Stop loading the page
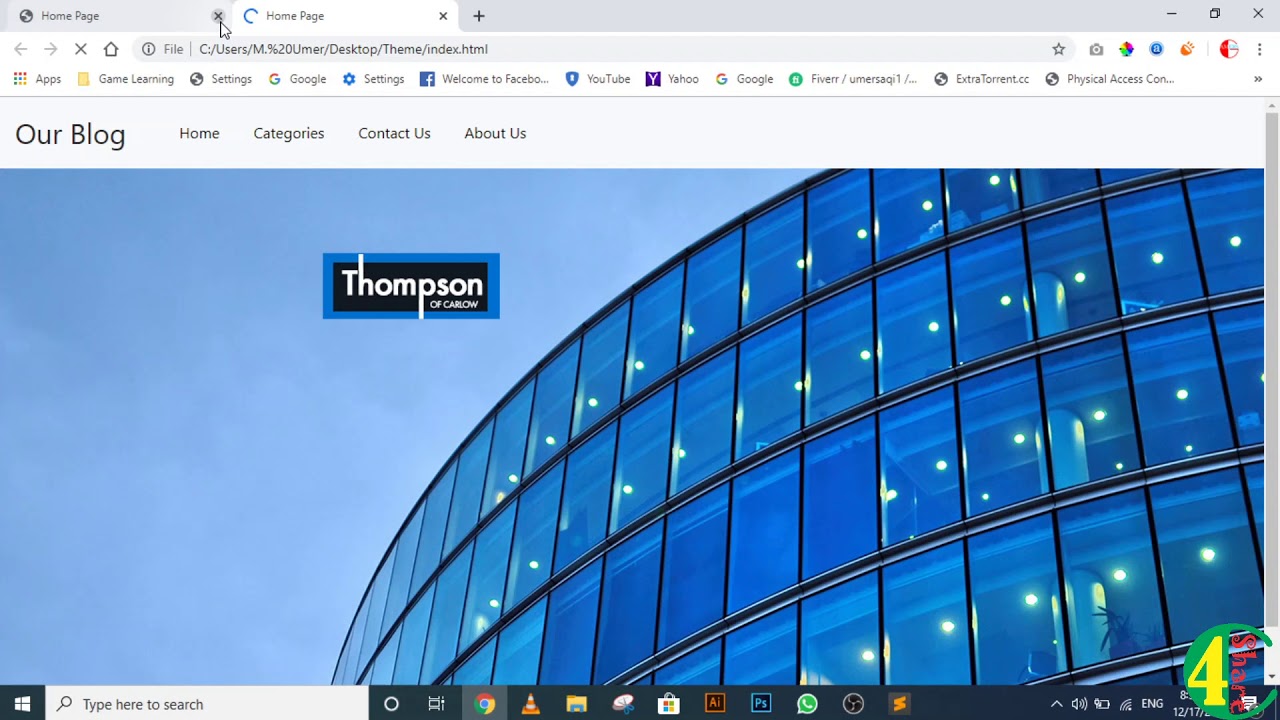The width and height of the screenshot is (1280, 720). [x=81, y=49]
